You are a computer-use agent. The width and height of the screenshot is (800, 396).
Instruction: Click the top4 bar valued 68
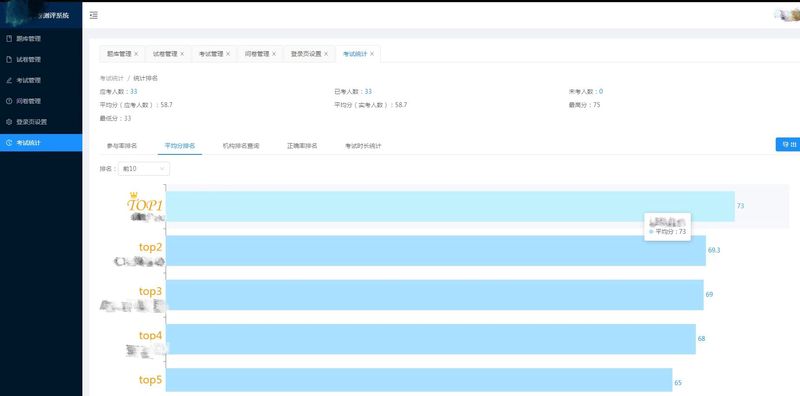[431, 339]
